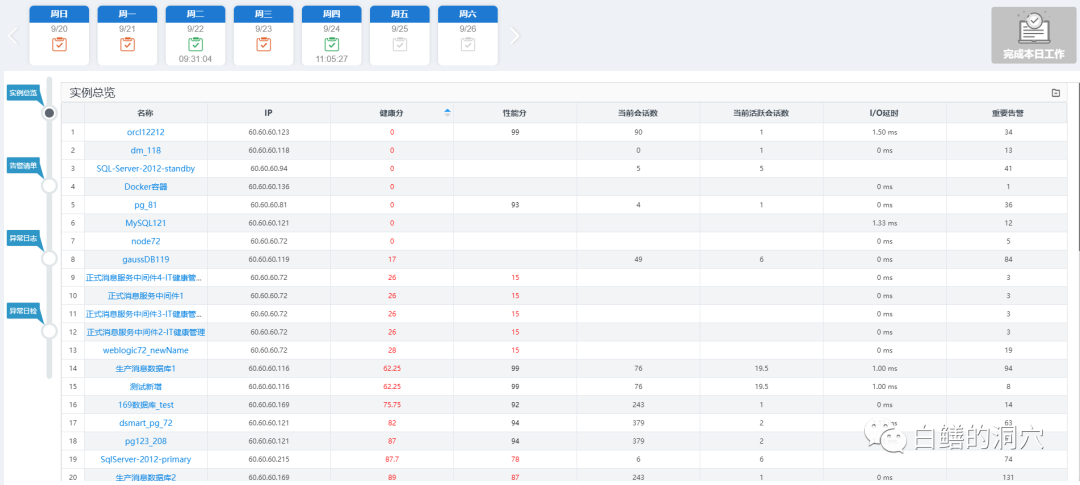Image resolution: width=1080 pixels, height=485 pixels.
Task: Click the 9/25 grey checklist icon
Action: point(399,44)
